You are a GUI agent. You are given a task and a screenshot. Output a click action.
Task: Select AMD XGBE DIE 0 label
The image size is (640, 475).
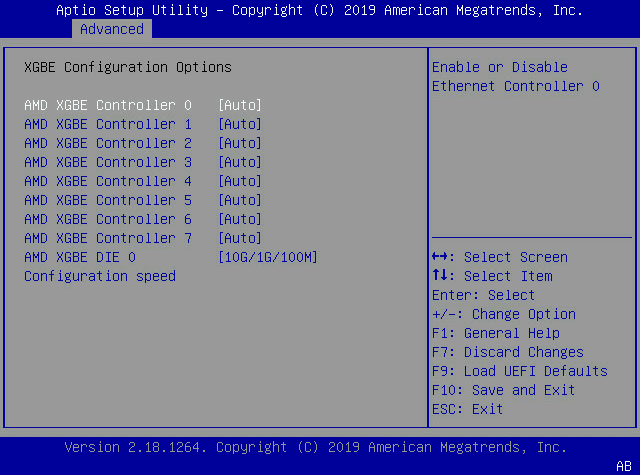click(80, 257)
